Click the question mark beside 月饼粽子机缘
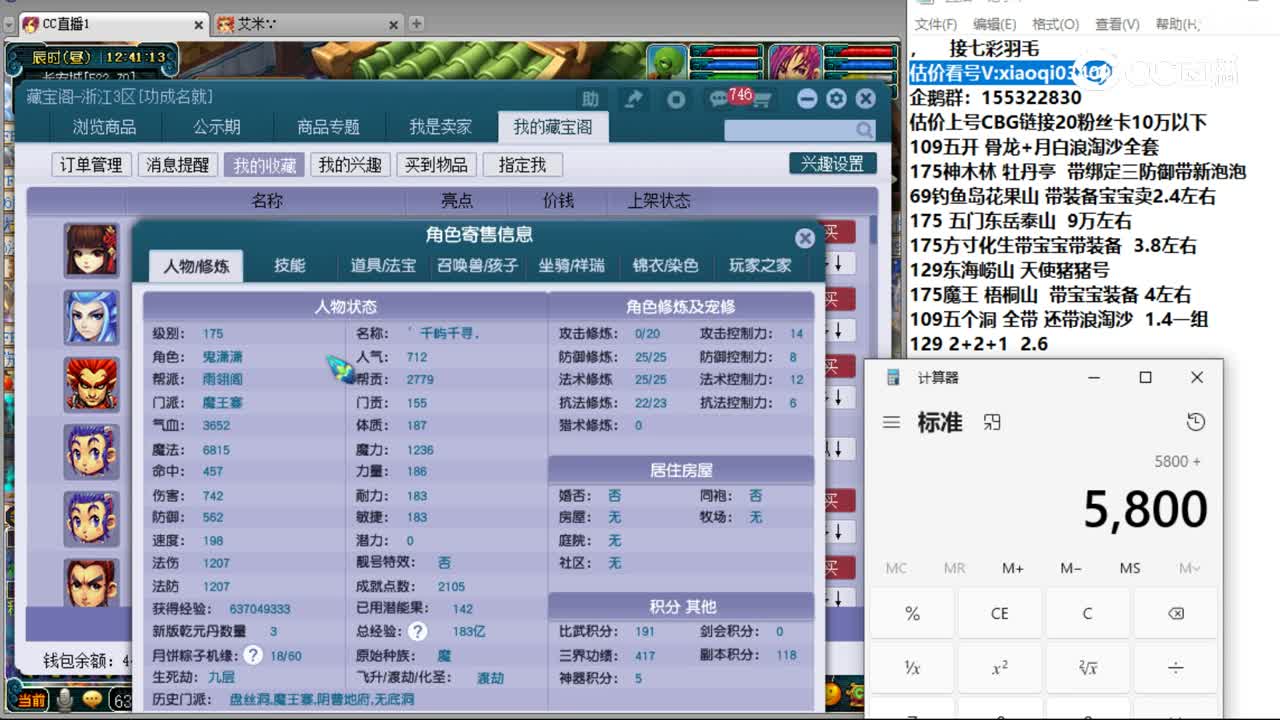The image size is (1280, 720). 253,656
